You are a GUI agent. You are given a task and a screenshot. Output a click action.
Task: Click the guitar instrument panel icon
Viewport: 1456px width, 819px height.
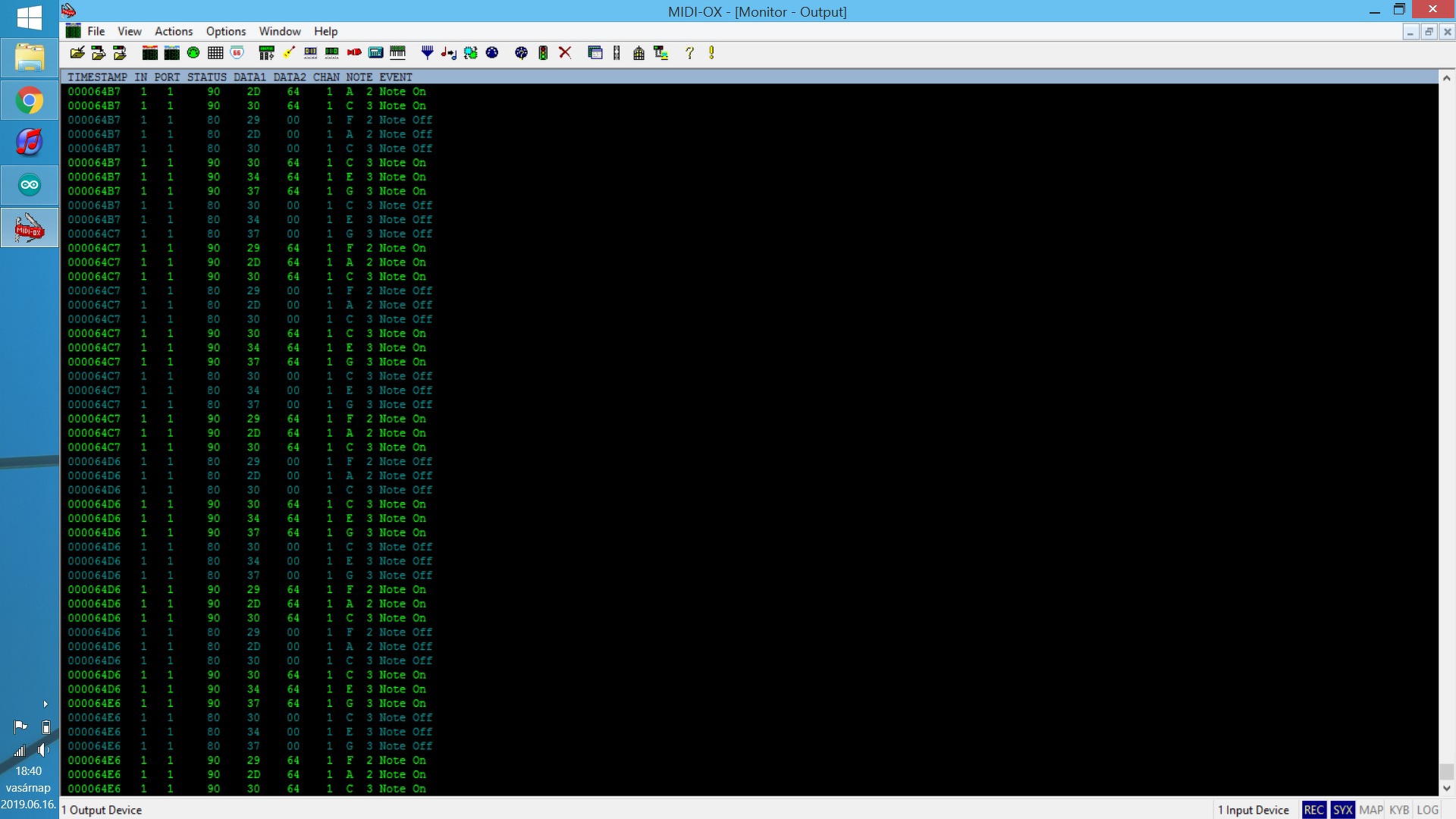(289, 52)
